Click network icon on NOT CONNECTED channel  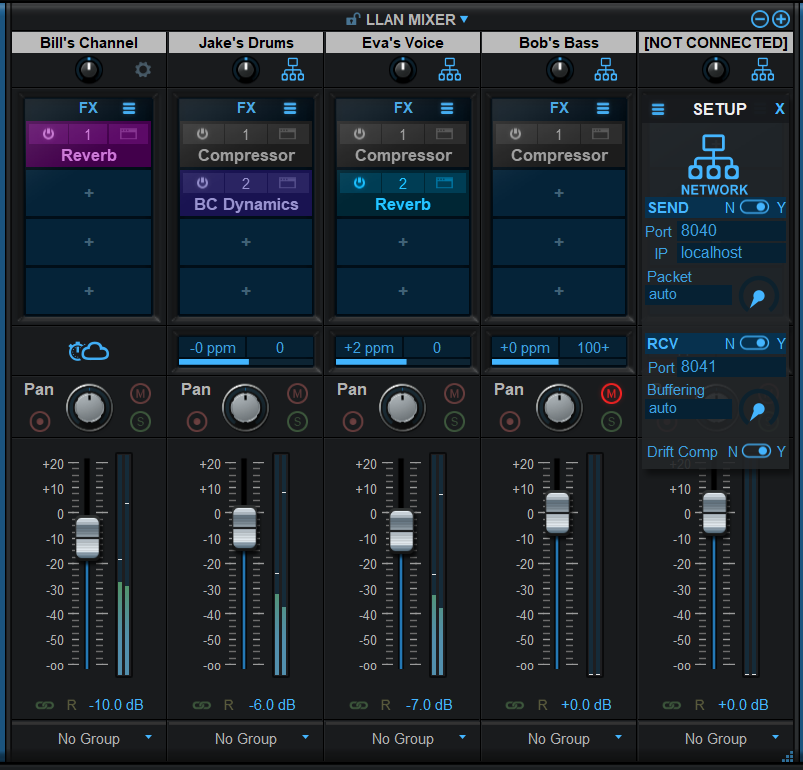[763, 70]
